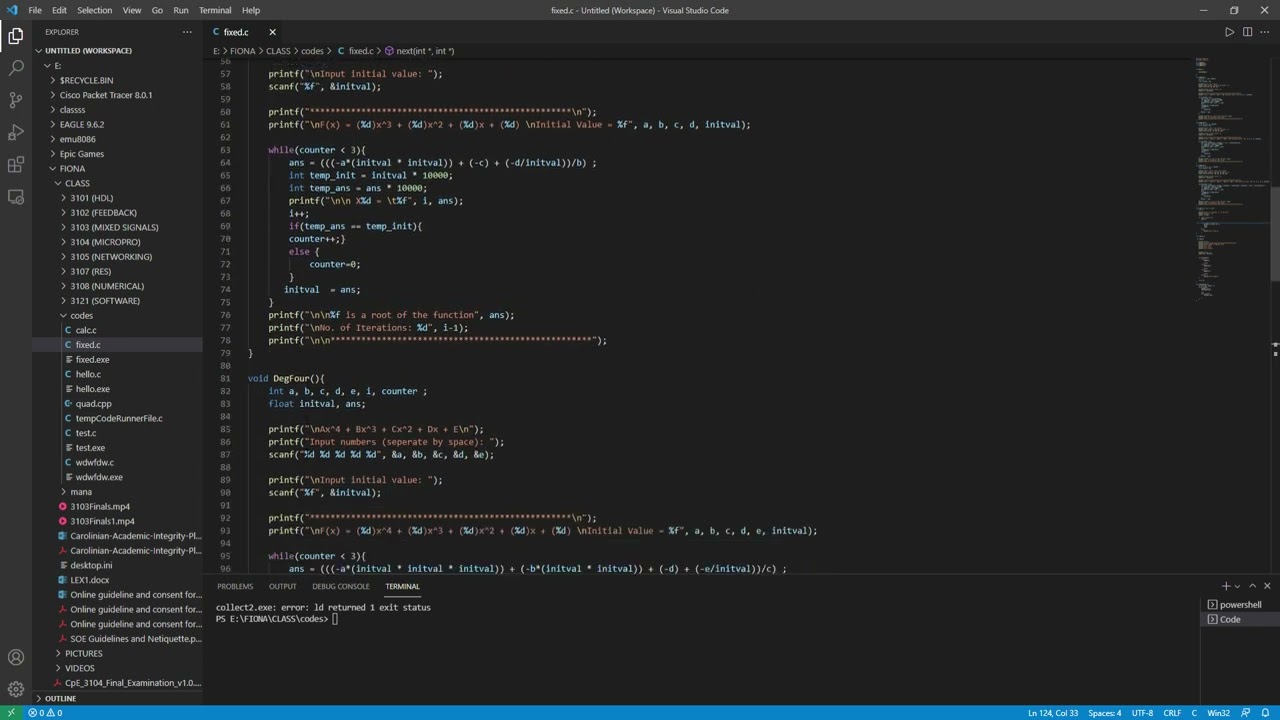
Task: Open tempCodeRunnerFile.c in explorer
Action: (x=118, y=418)
